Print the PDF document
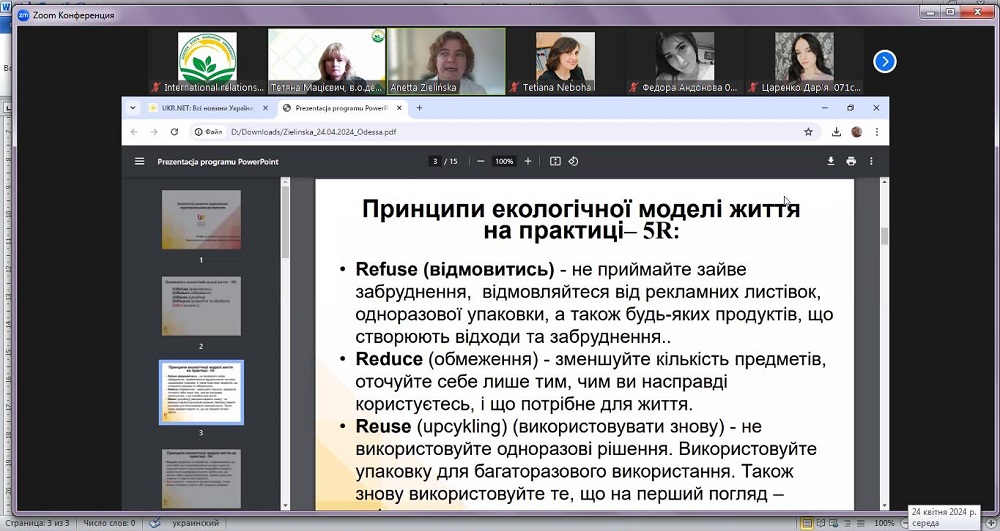The image size is (1000, 531). [851, 161]
